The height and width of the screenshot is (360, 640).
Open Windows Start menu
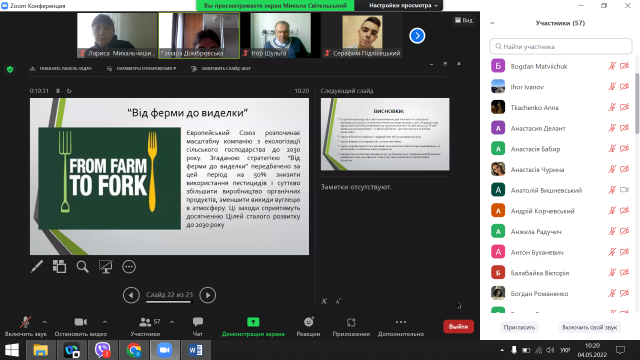[x=12, y=350]
